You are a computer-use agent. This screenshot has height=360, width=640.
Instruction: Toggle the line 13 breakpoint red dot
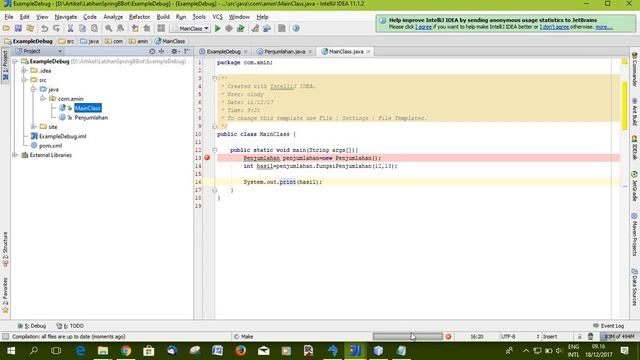(207, 158)
